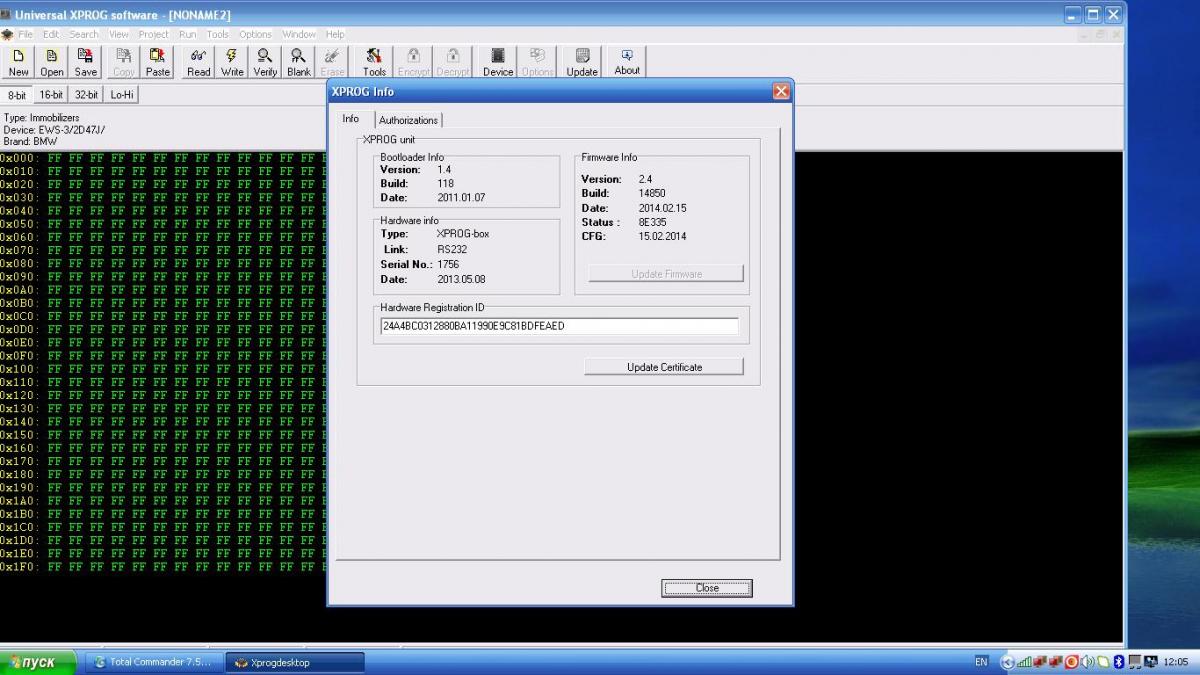
Task: Switch view to 8-bit mode
Action: [x=17, y=95]
